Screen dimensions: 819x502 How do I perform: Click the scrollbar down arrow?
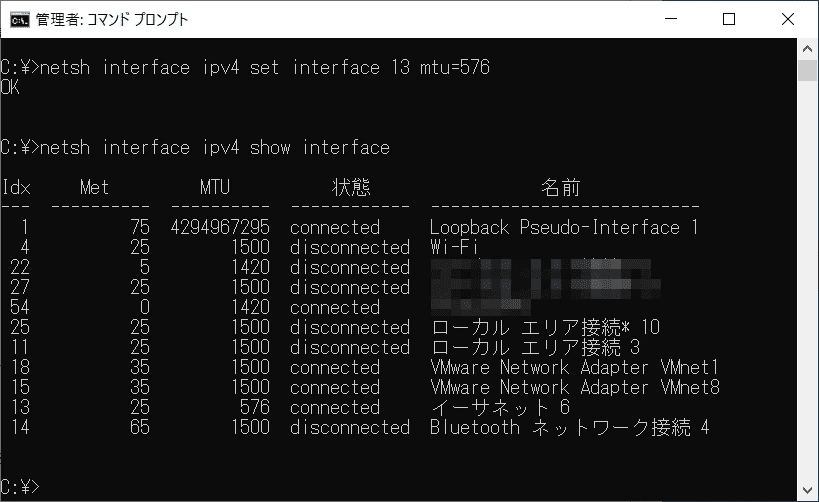point(808,490)
